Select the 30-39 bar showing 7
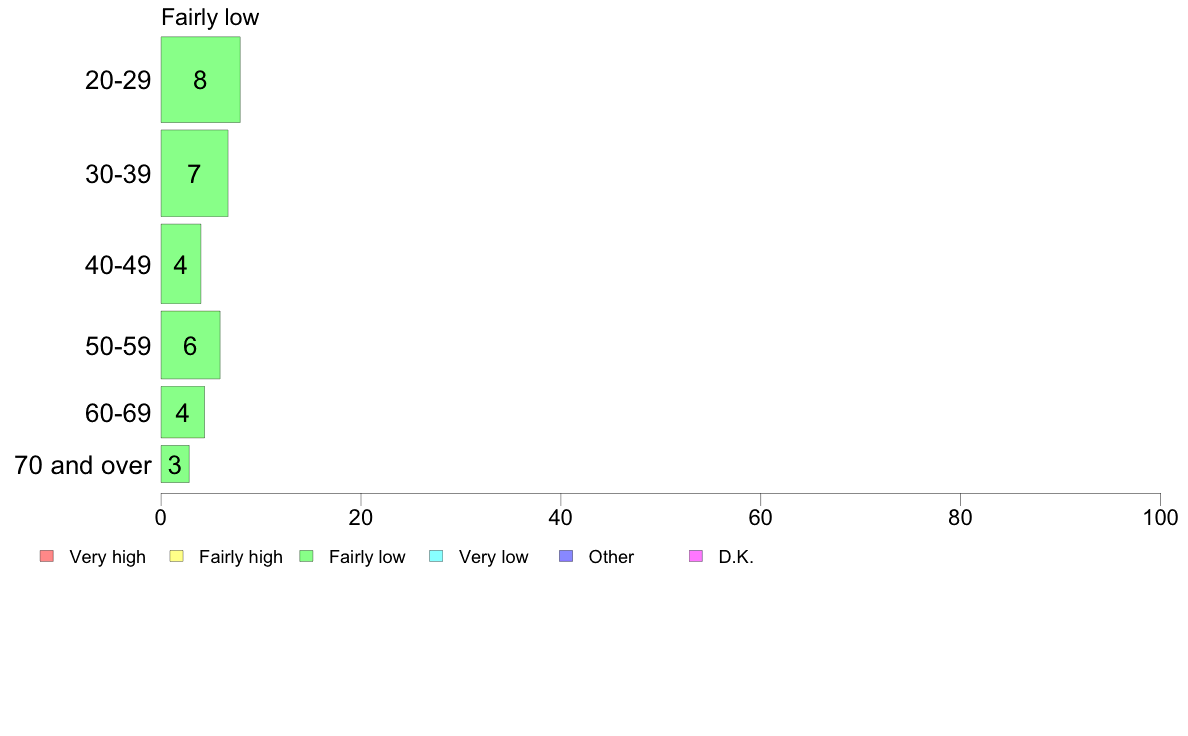This screenshot has width=1188, height=736. [195, 174]
